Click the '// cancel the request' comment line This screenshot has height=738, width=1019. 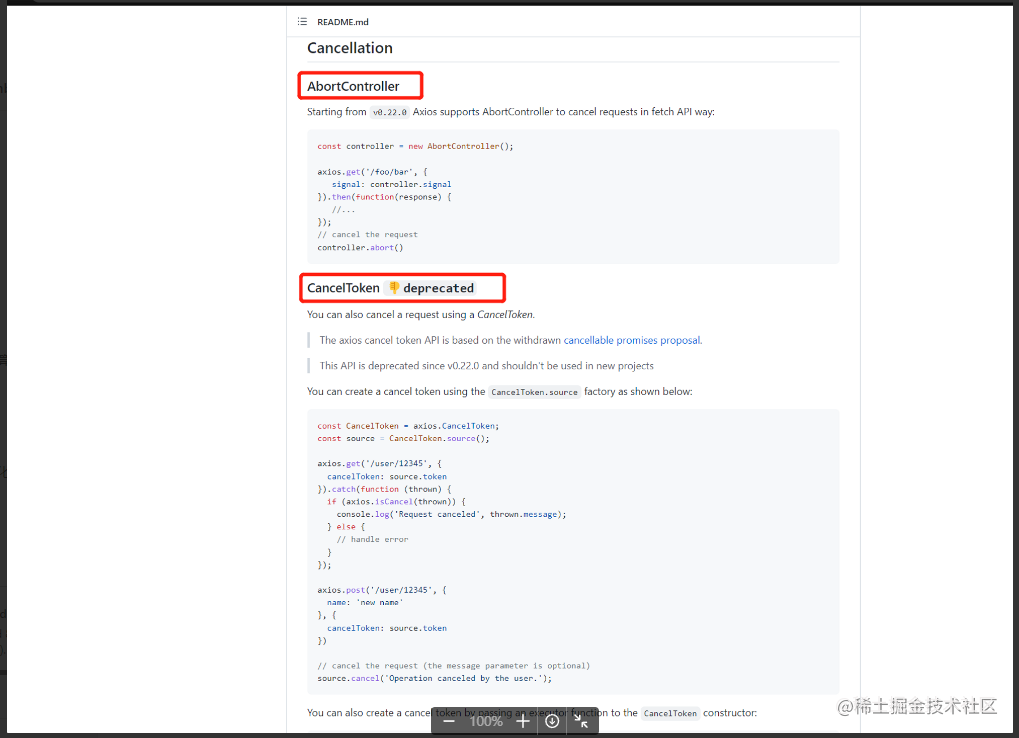[367, 235]
